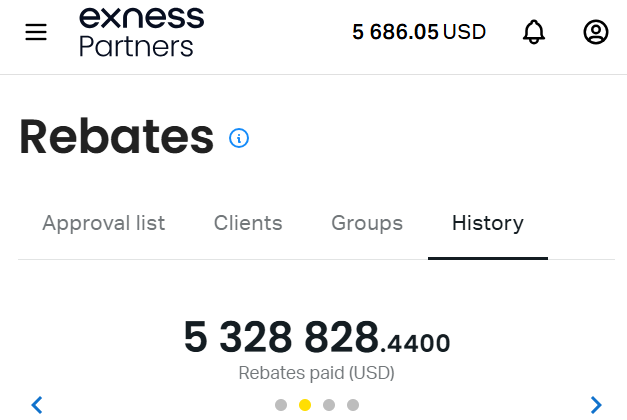The height and width of the screenshot is (420, 627).
Task: Switch to the Clients tab
Action: 248,223
